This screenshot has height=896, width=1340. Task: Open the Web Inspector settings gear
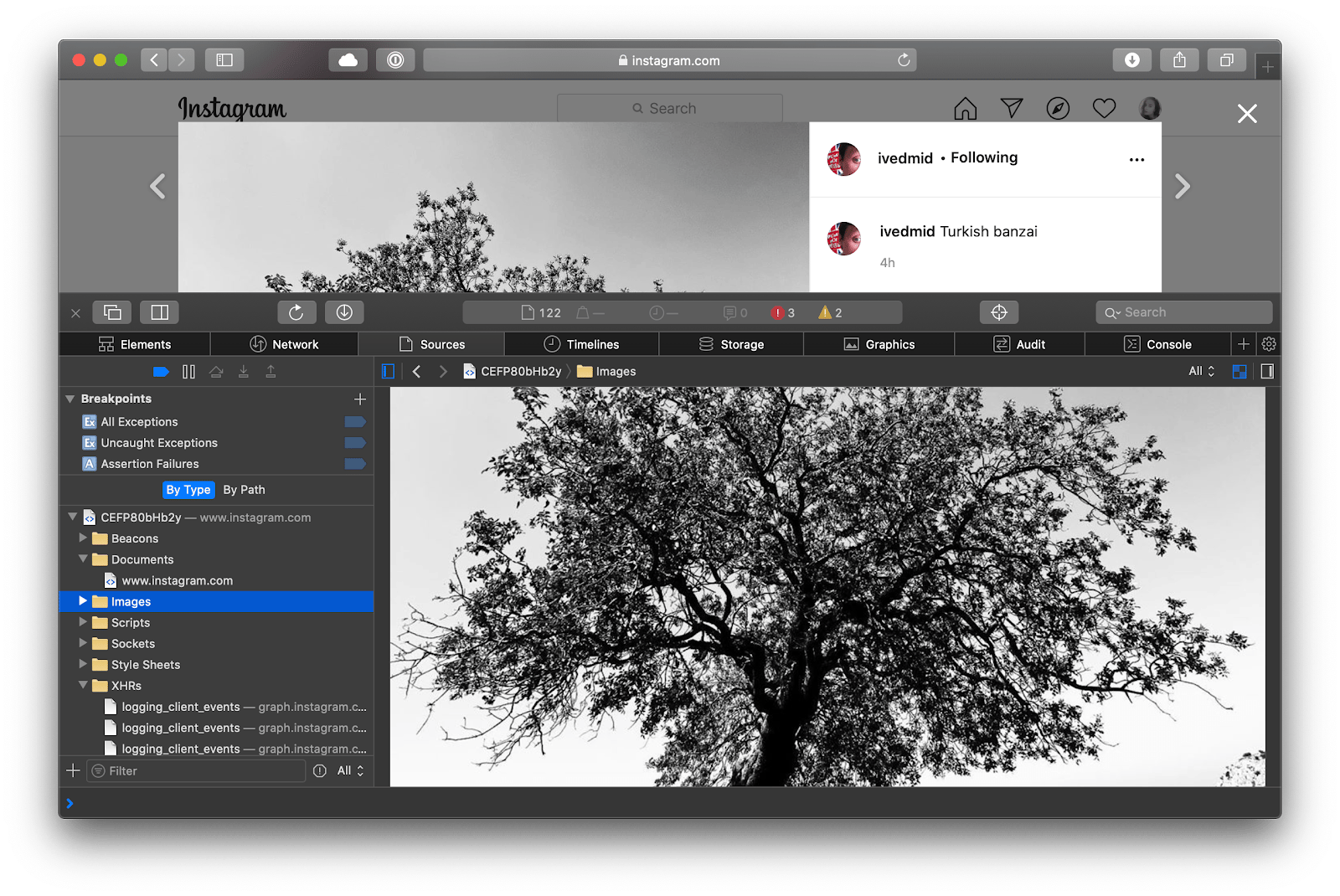[x=1268, y=343]
